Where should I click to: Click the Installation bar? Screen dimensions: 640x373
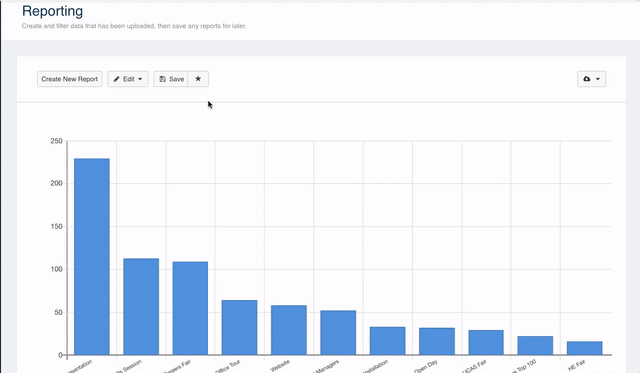point(388,341)
